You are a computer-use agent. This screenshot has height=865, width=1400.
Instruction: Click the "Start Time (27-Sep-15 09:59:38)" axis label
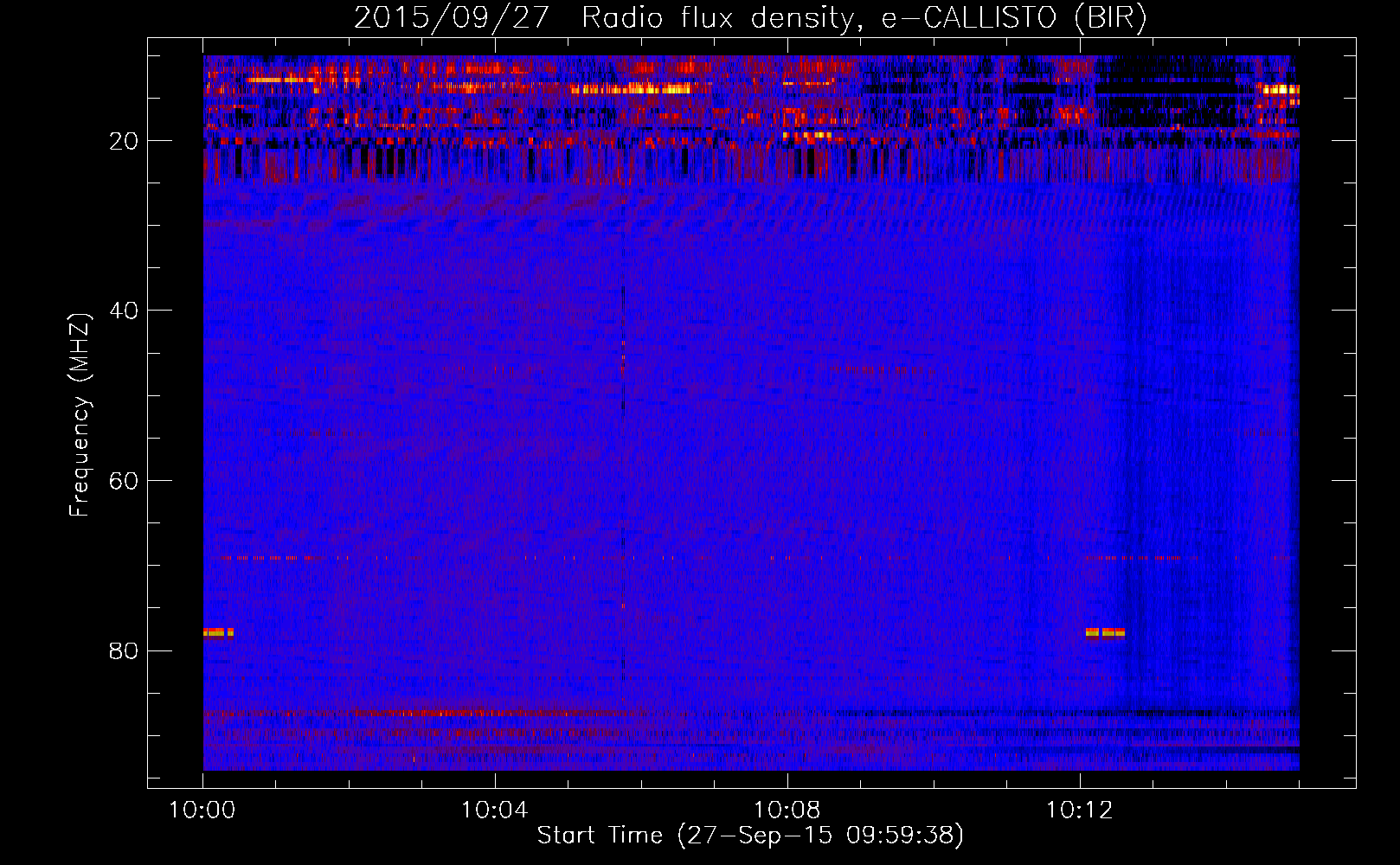pos(750,836)
